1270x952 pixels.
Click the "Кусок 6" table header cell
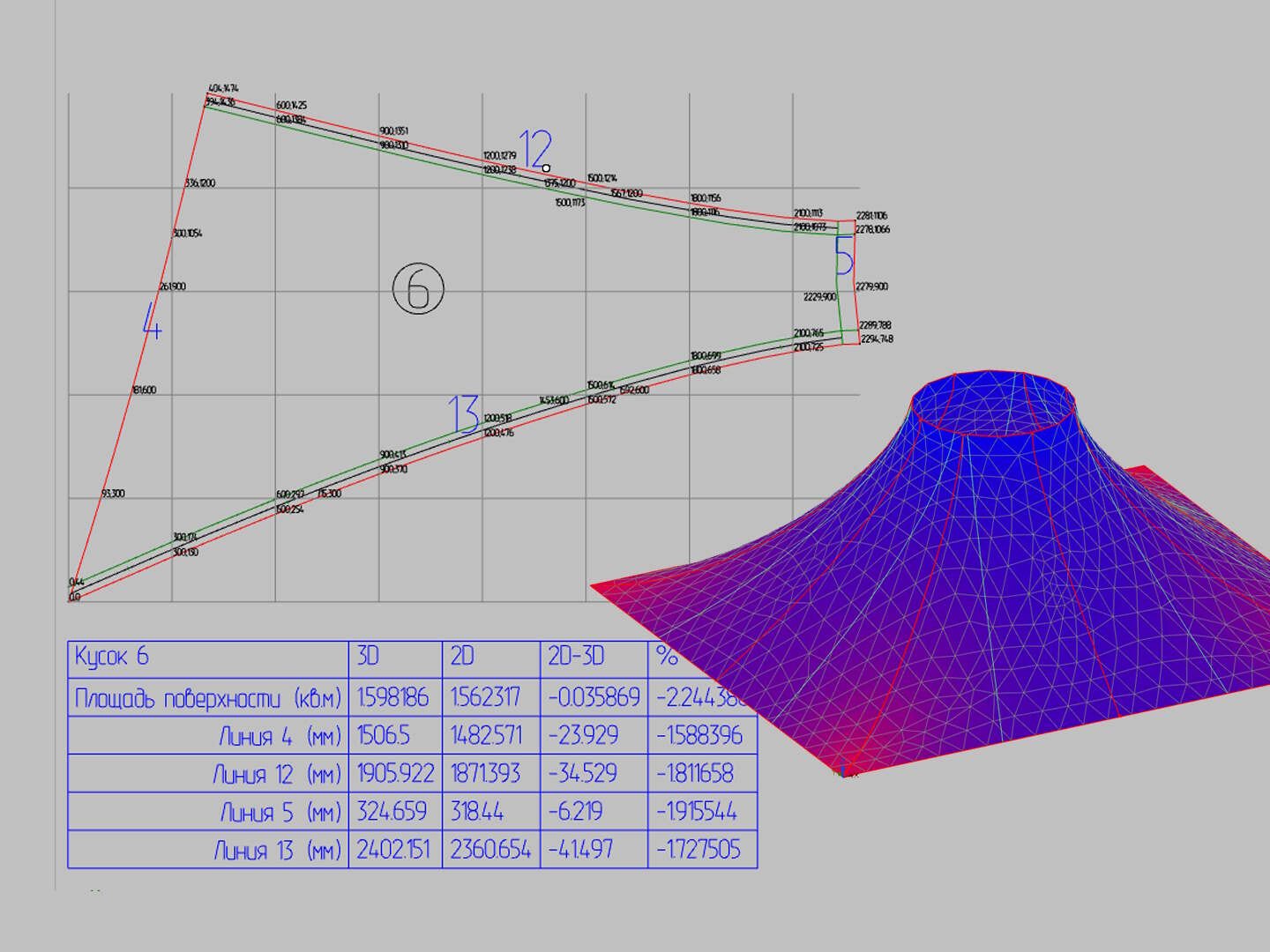tap(112, 658)
